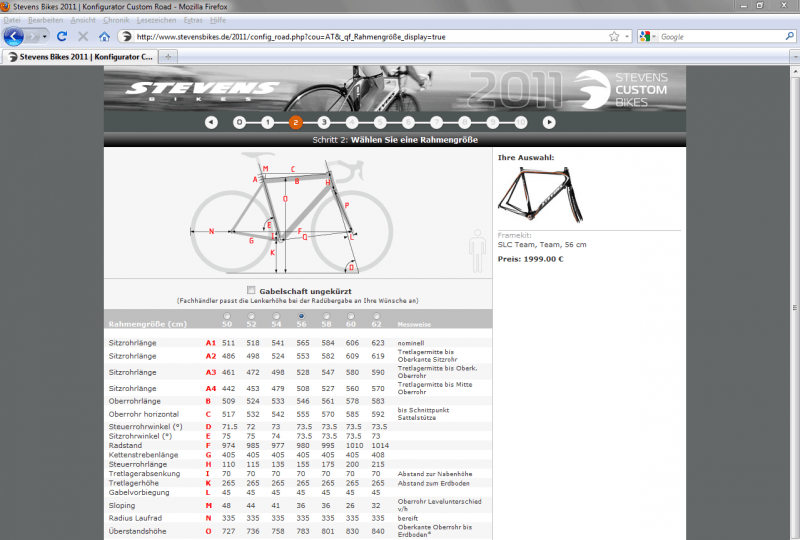Jump to configurator step 4
Screen dimensions: 800x540
tap(352, 122)
